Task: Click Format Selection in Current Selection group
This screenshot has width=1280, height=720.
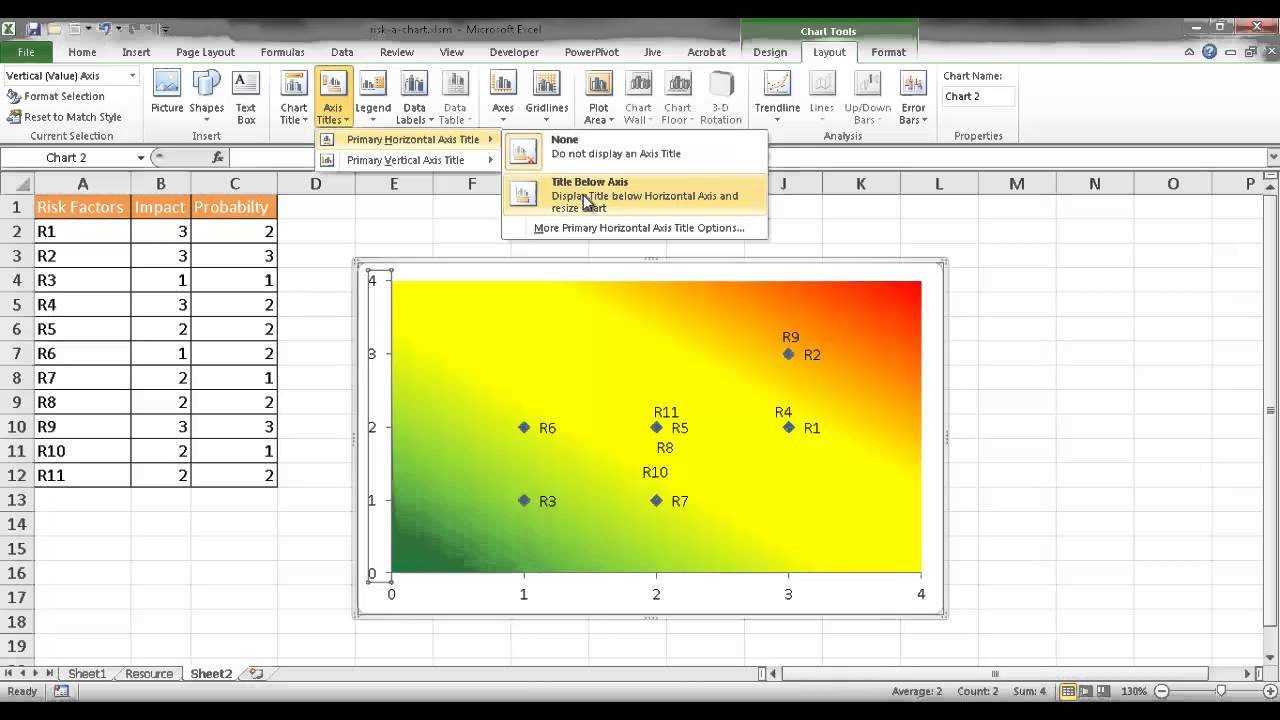Action: point(62,96)
